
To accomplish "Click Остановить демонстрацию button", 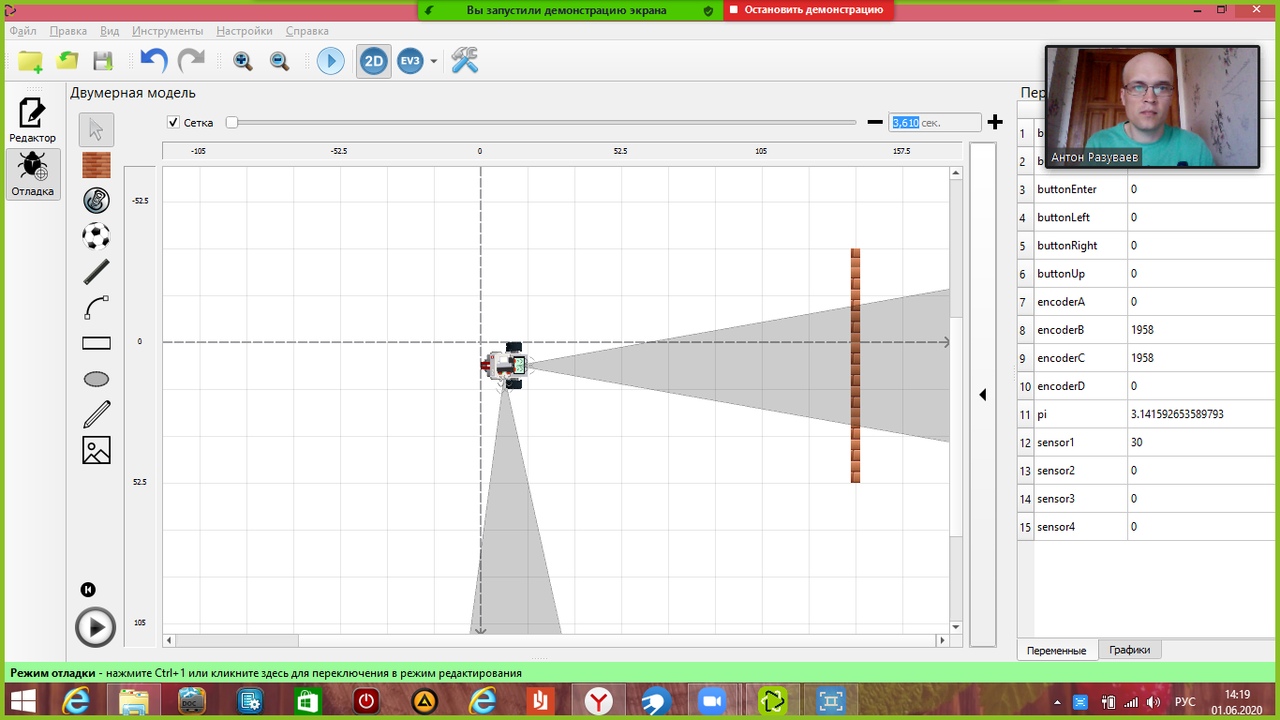I will pyautogui.click(x=806, y=10).
